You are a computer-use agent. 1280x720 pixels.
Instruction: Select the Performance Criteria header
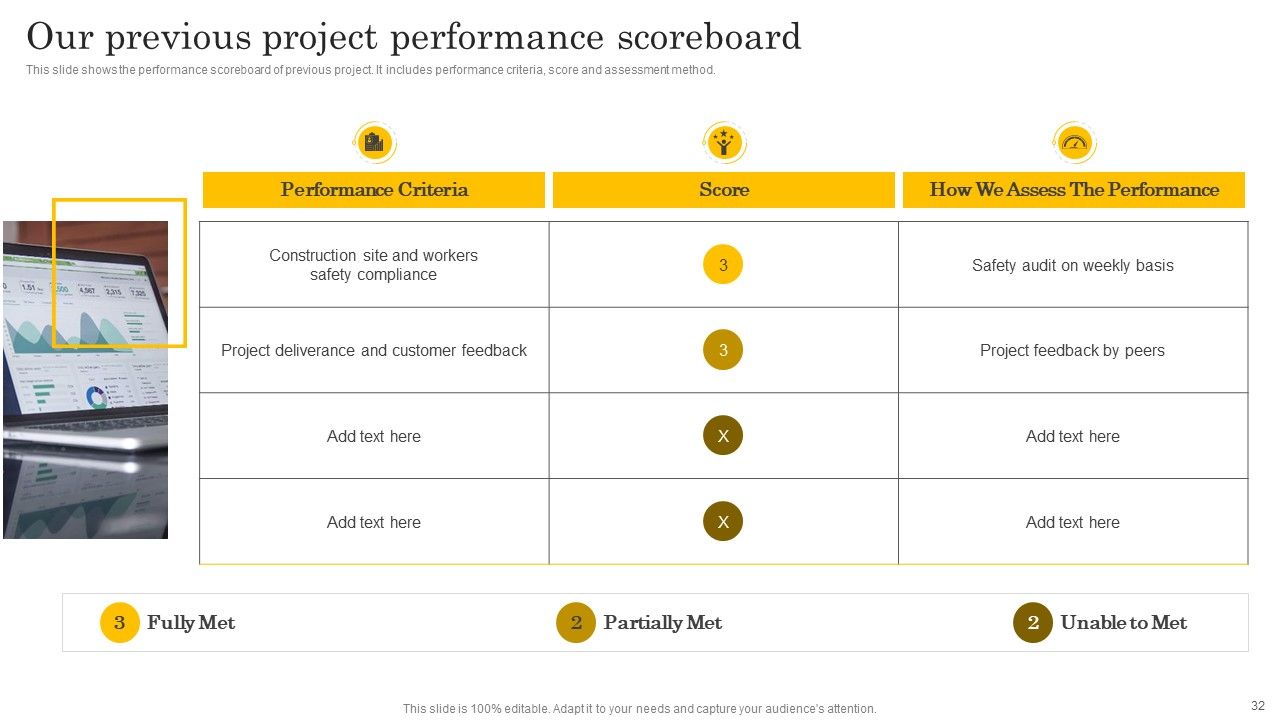[374, 190]
